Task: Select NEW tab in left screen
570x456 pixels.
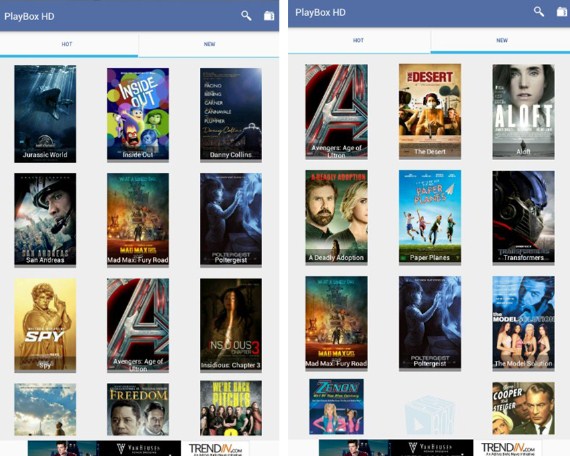Action: (209, 44)
